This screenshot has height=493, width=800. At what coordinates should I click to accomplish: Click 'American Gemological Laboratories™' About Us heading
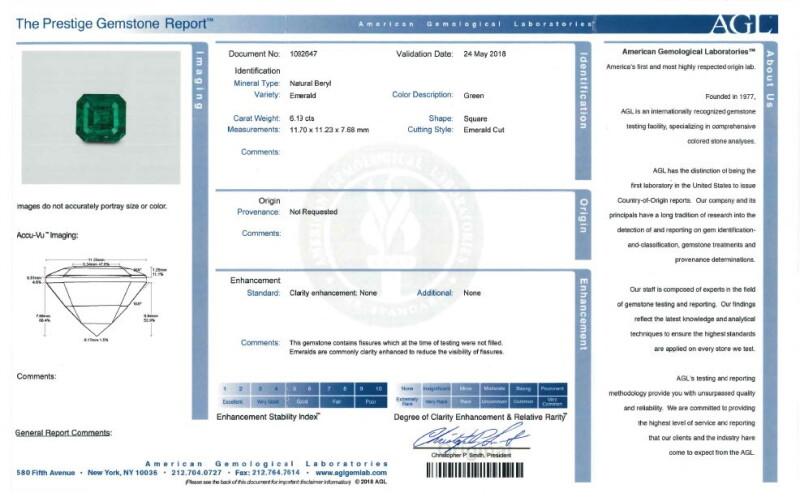point(689,52)
